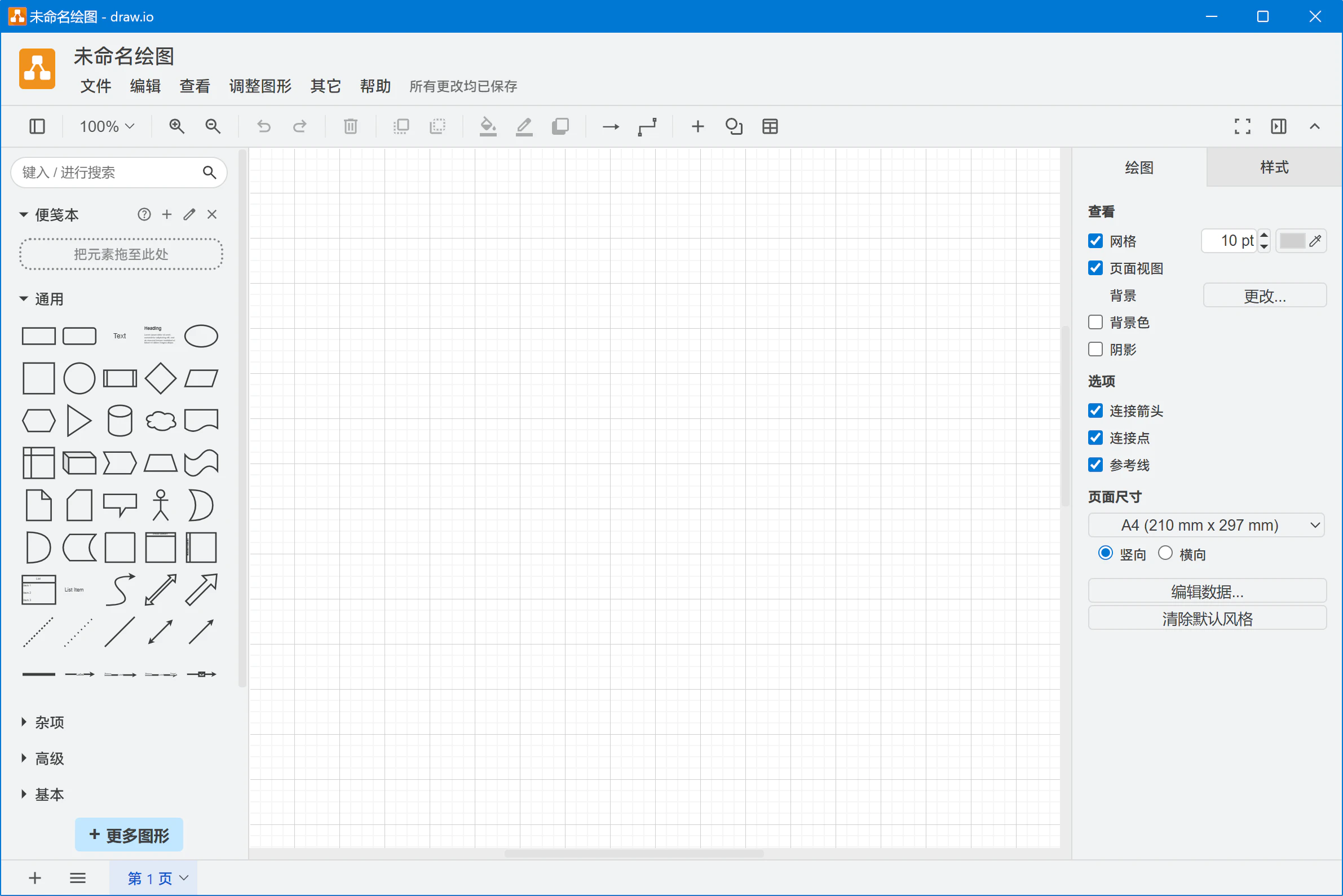Select the Delete icon in the toolbar
Viewport: 1343px width, 896px height.
[x=350, y=126]
